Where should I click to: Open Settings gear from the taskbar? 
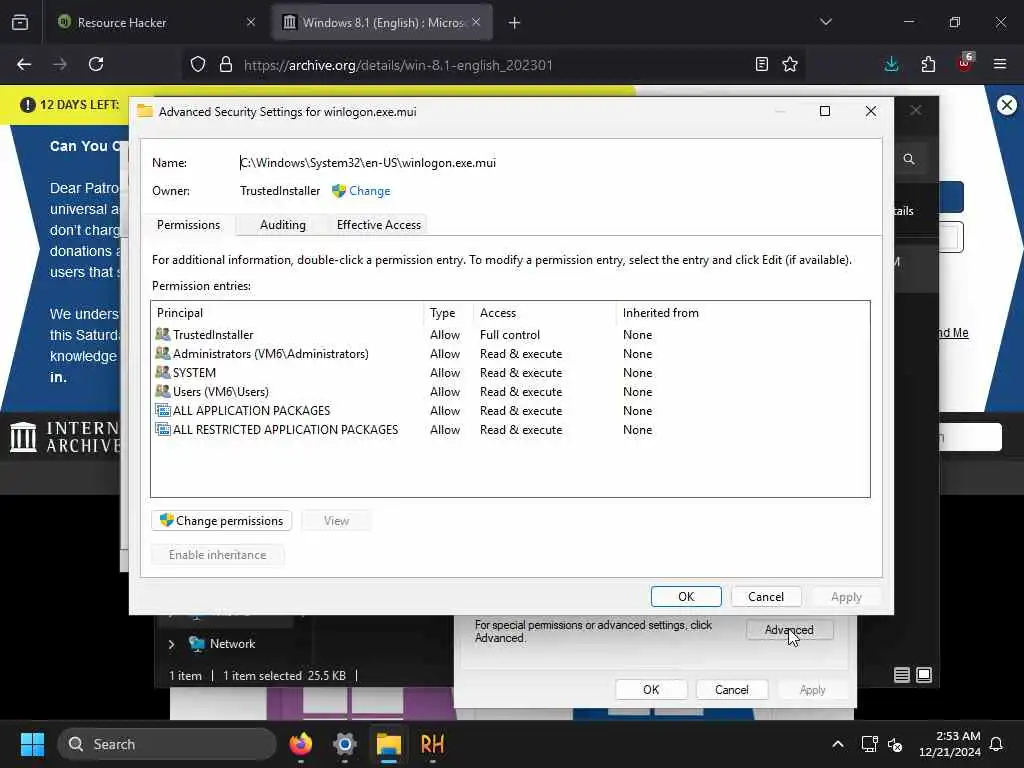(x=345, y=744)
